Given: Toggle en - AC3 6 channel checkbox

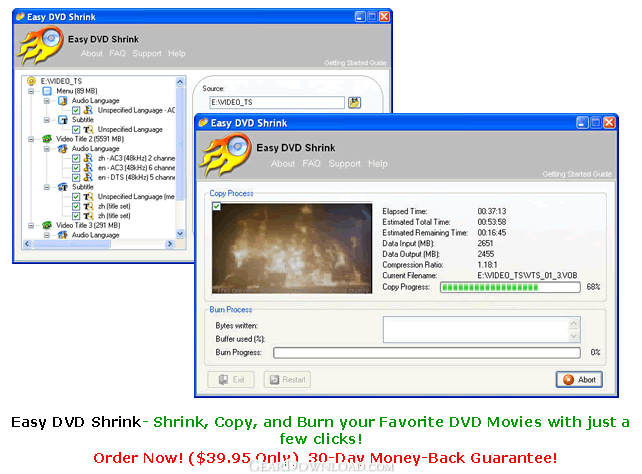Looking at the screenshot, I should [x=76, y=167].
